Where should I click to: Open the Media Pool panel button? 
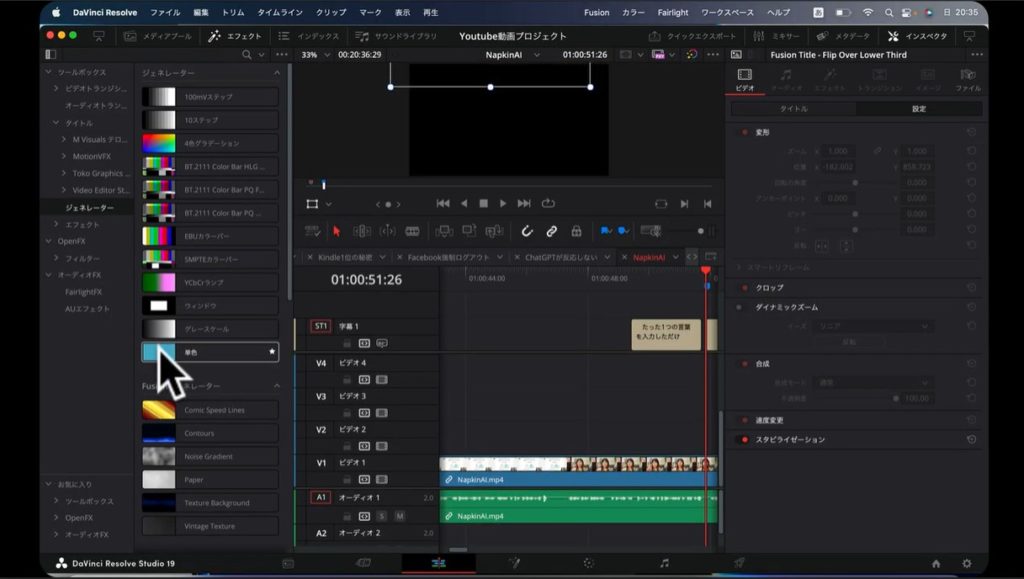coord(158,36)
